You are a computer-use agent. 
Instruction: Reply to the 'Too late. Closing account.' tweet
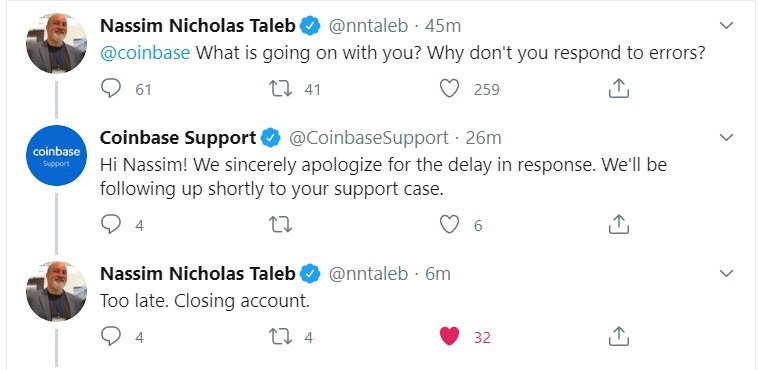tap(111, 336)
